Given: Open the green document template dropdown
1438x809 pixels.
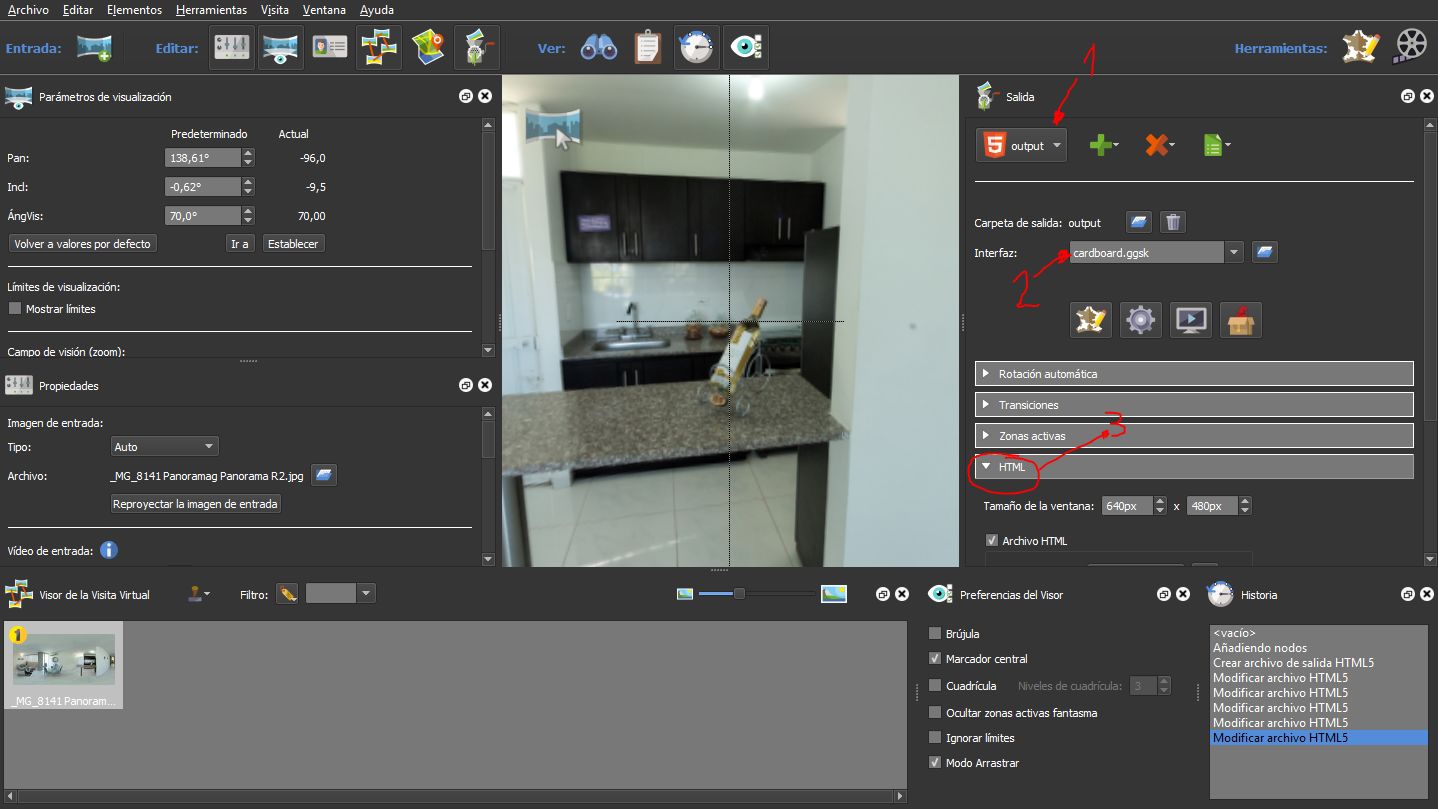Looking at the screenshot, I should click(1216, 145).
